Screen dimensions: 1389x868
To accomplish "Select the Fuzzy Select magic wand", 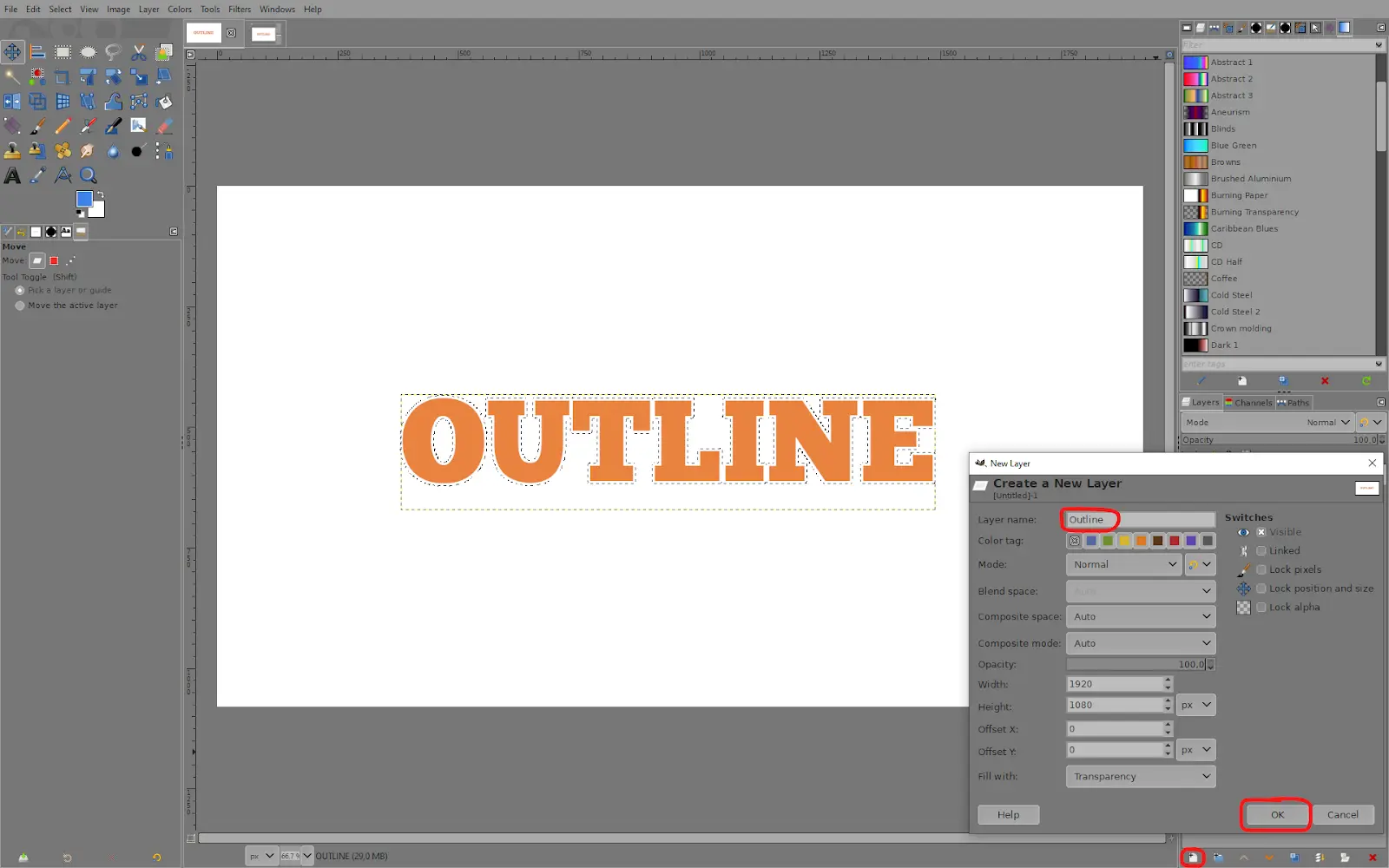I will [12, 77].
